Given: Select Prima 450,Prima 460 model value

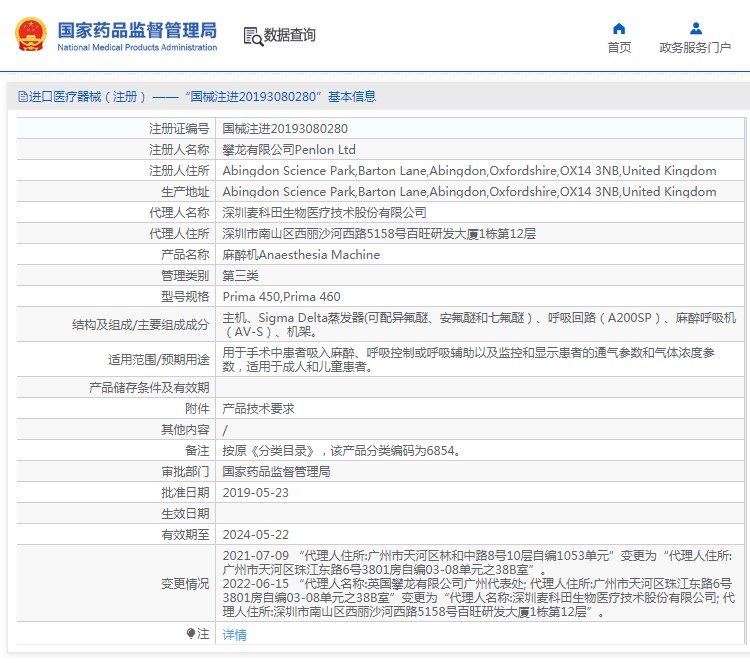Looking at the screenshot, I should [x=281, y=297].
